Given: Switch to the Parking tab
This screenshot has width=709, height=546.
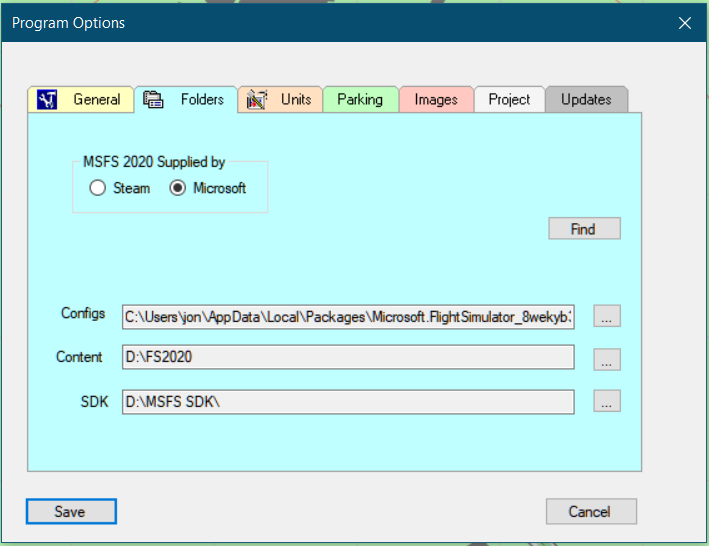Looking at the screenshot, I should tap(360, 99).
